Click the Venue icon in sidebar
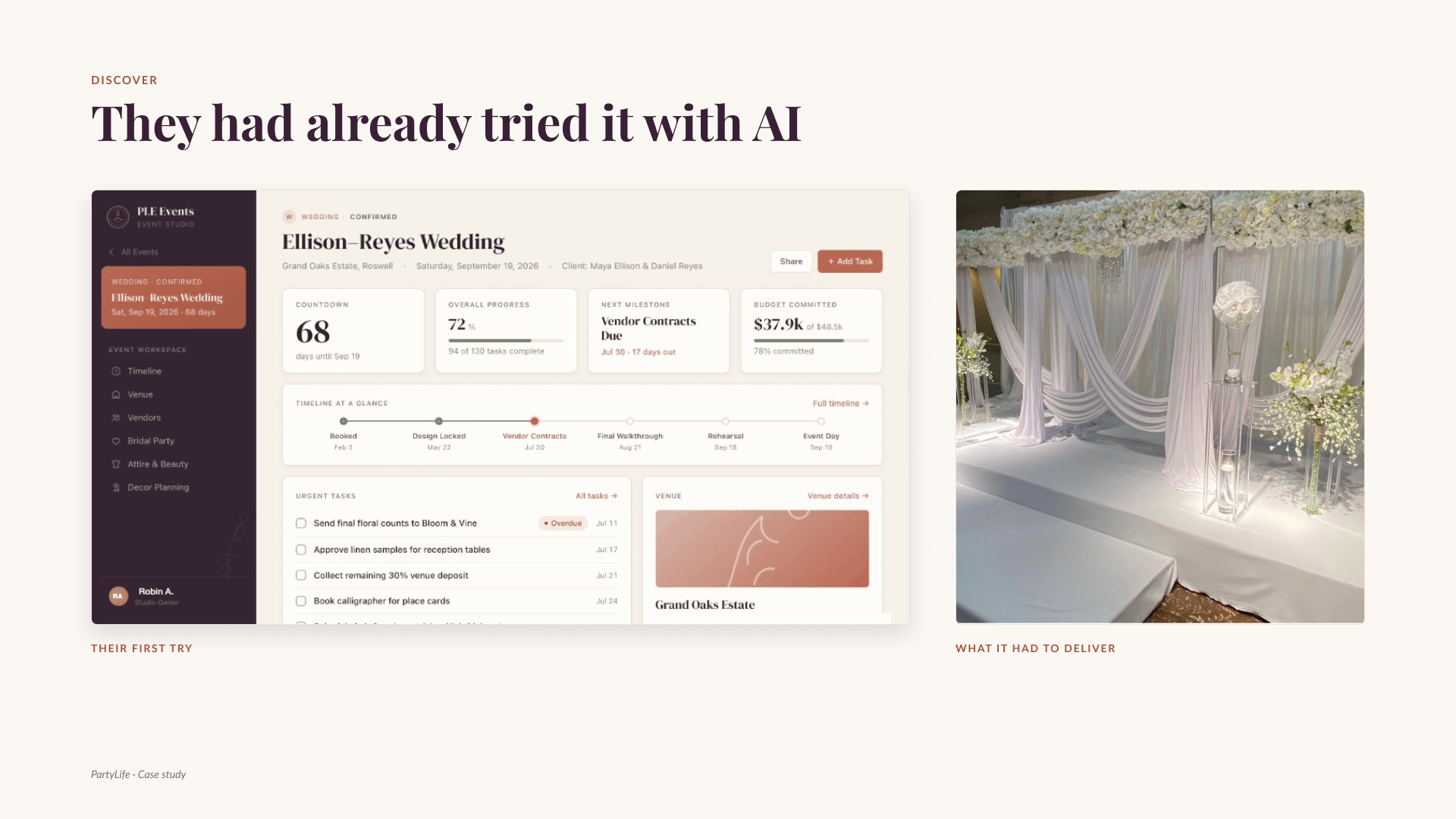This screenshot has width=1456, height=819. (x=116, y=394)
